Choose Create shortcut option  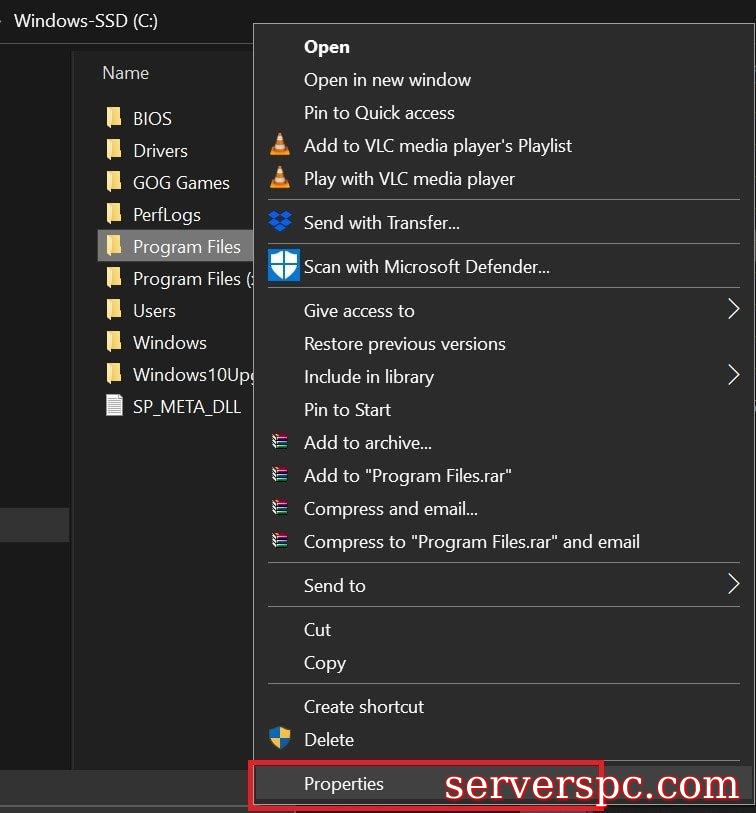364,706
